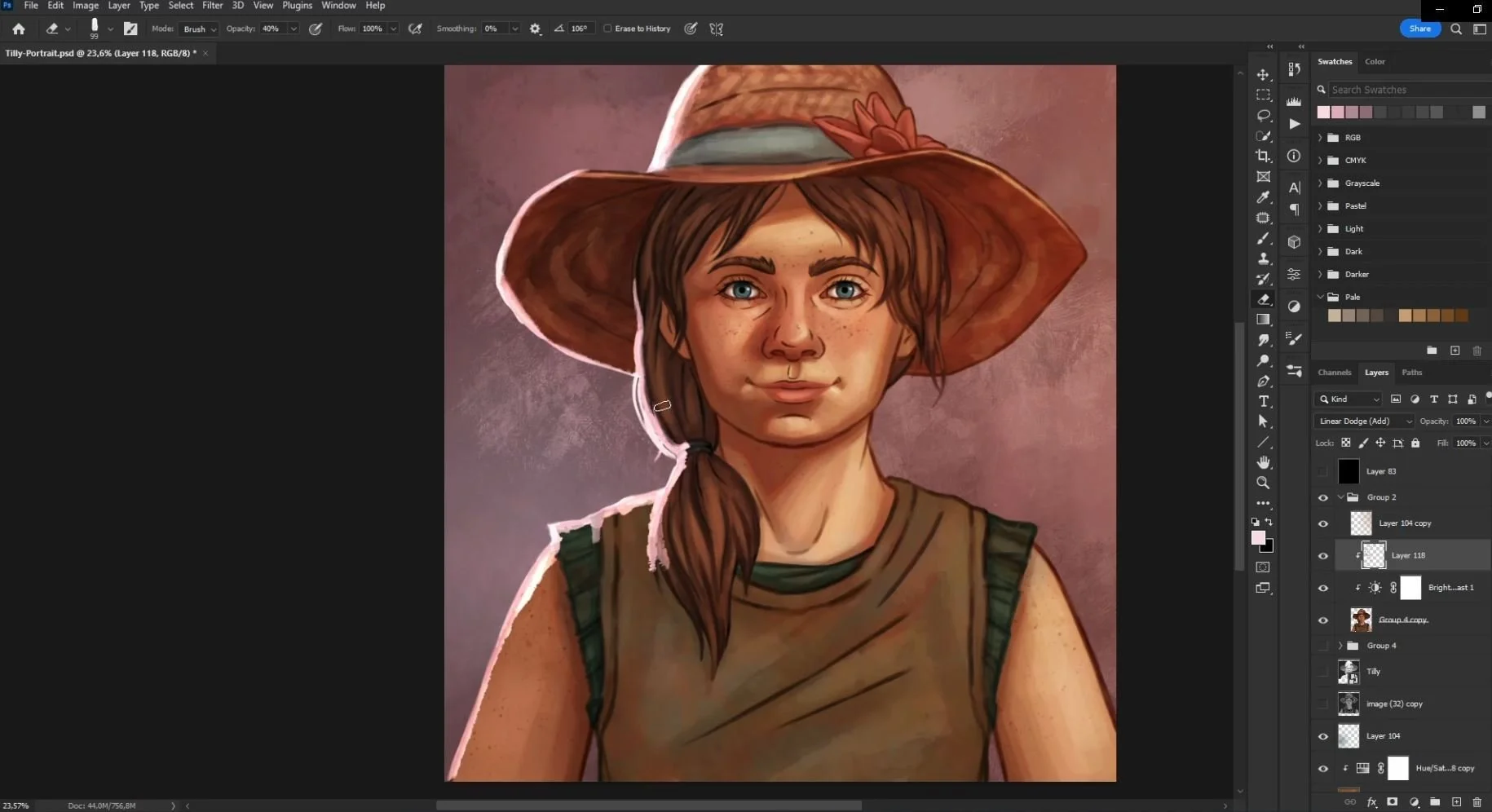The image size is (1492, 812).
Task: Expand the Pastel swatches folder
Action: [1320, 206]
